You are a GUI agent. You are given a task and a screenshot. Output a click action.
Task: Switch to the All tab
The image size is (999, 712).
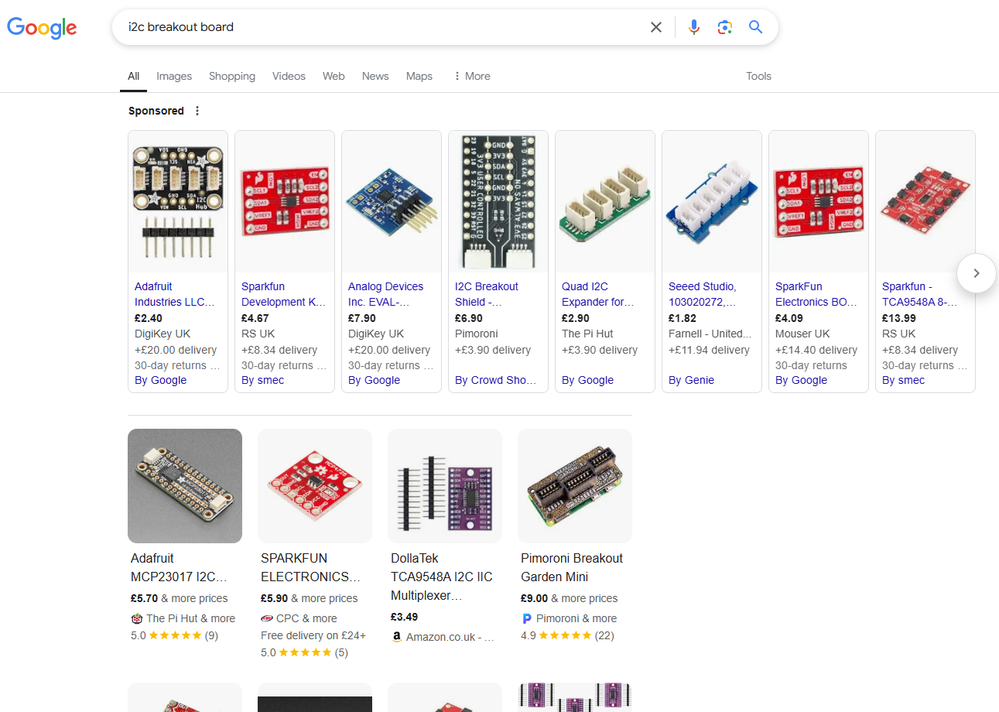point(133,76)
